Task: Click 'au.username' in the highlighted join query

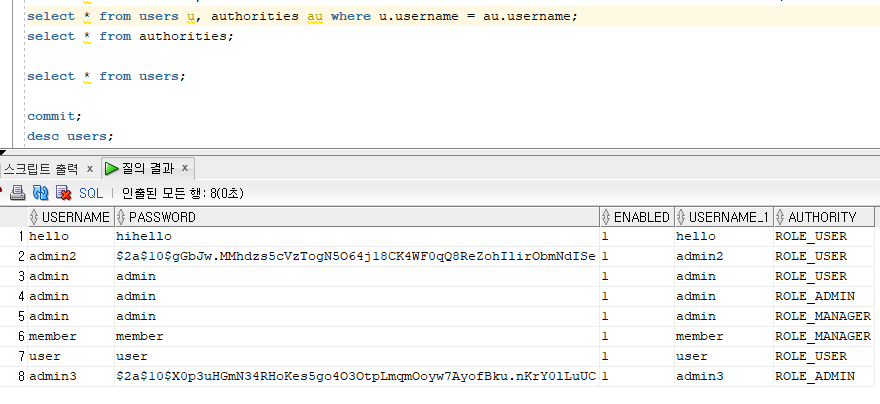Action: (x=527, y=16)
